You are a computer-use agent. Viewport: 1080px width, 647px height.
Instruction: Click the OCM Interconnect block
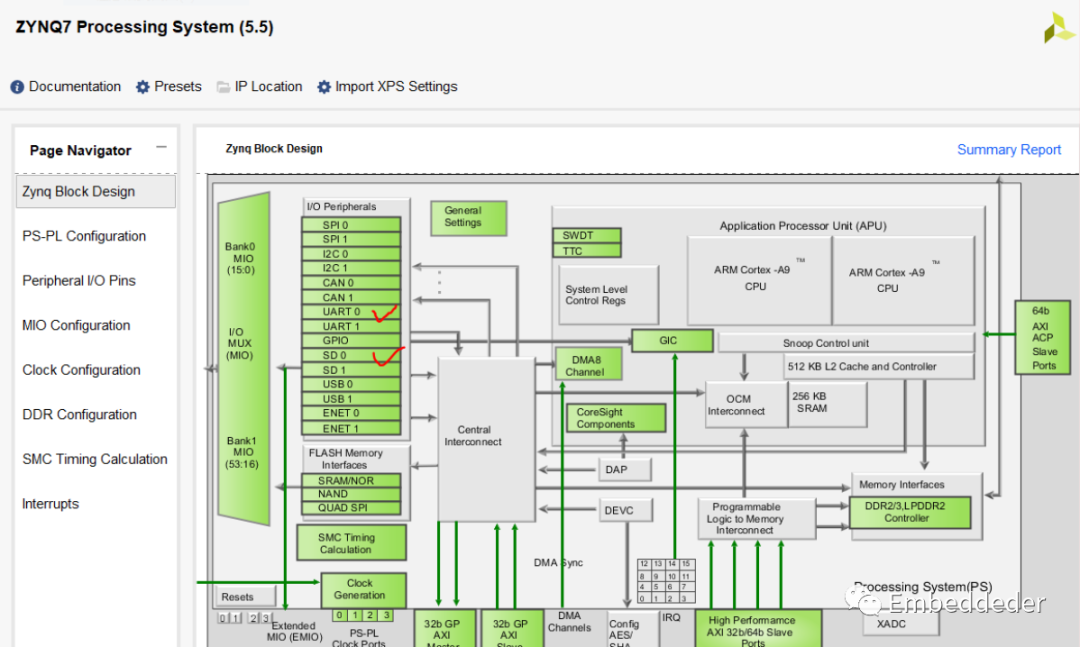tap(746, 405)
